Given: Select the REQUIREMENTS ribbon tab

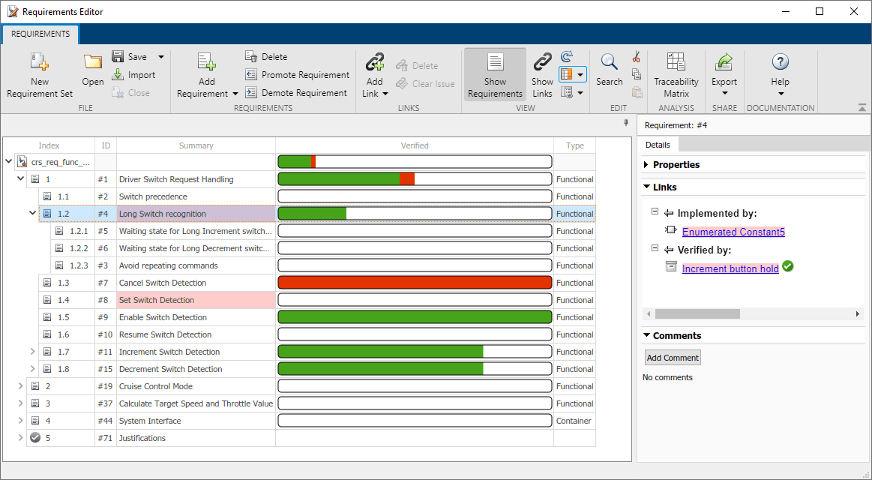Looking at the screenshot, I should 41,33.
